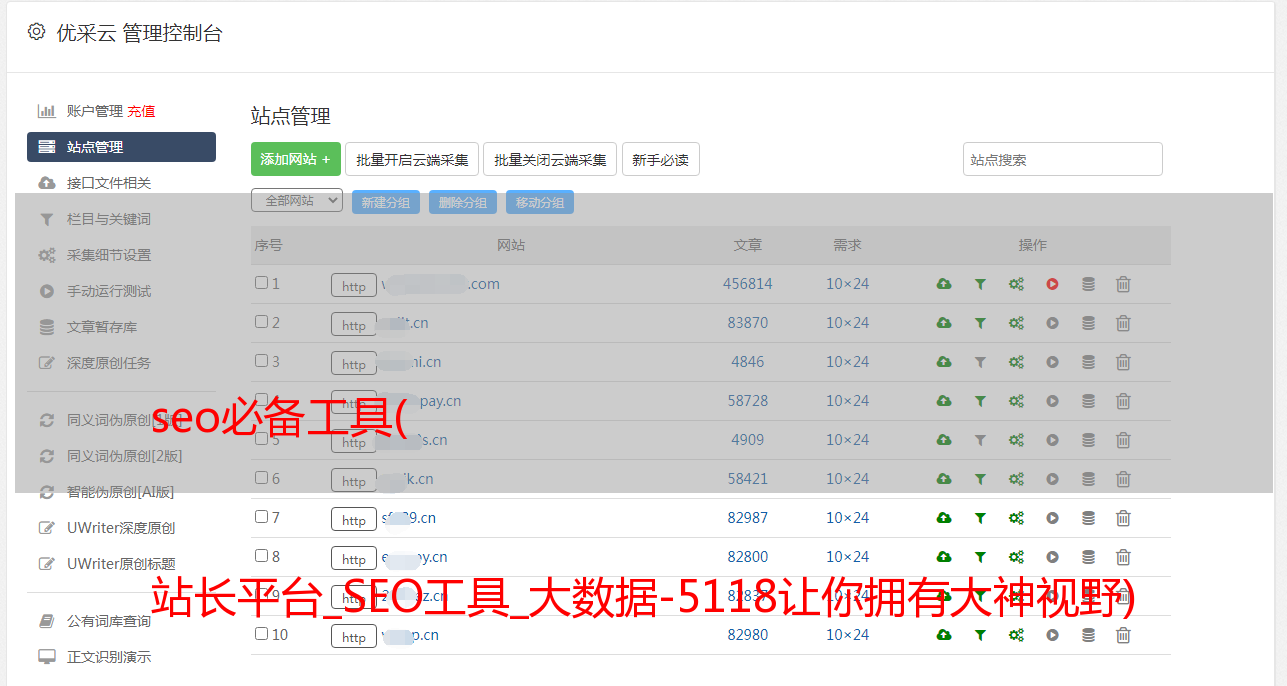Screen dimensions: 1287x686
Task: Click the cloud upload icon for row 1
Action: tap(944, 284)
